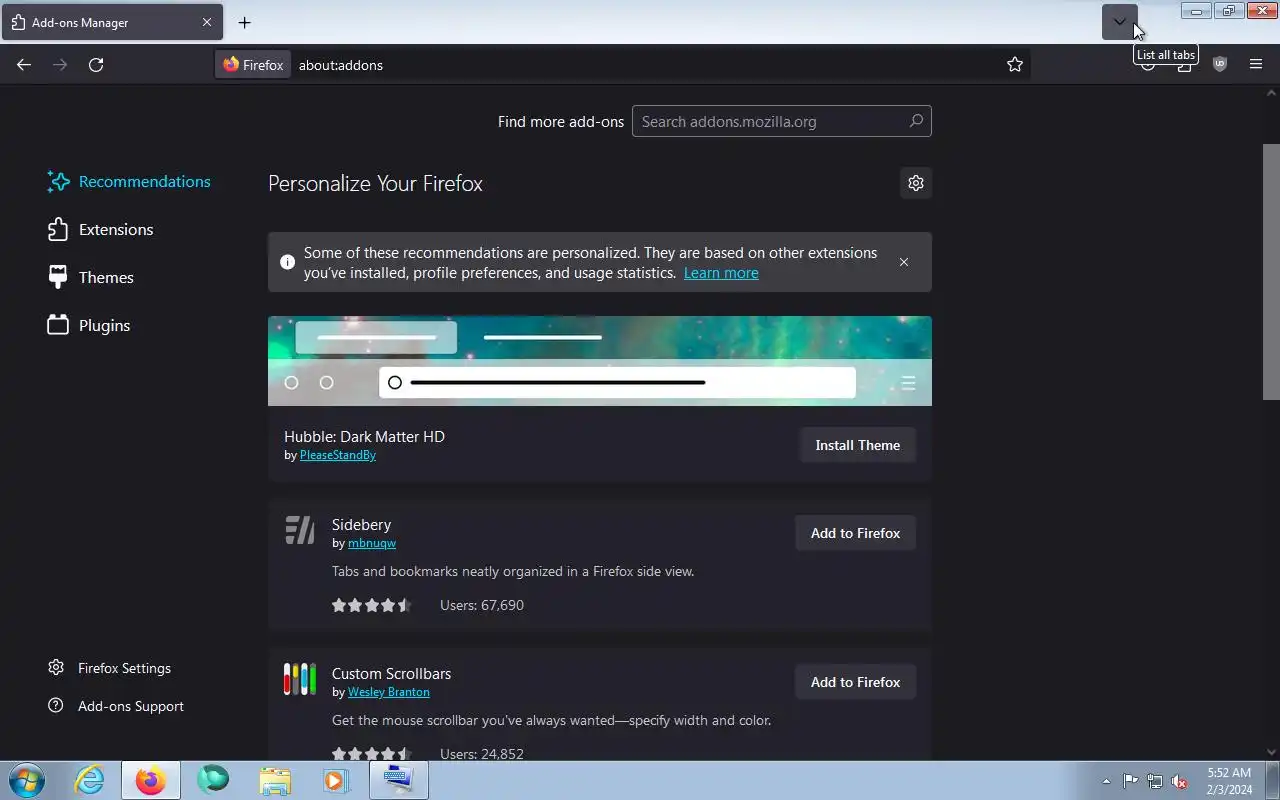Open the tools gear menu for add-ons
The width and height of the screenshot is (1280, 800).
(916, 183)
